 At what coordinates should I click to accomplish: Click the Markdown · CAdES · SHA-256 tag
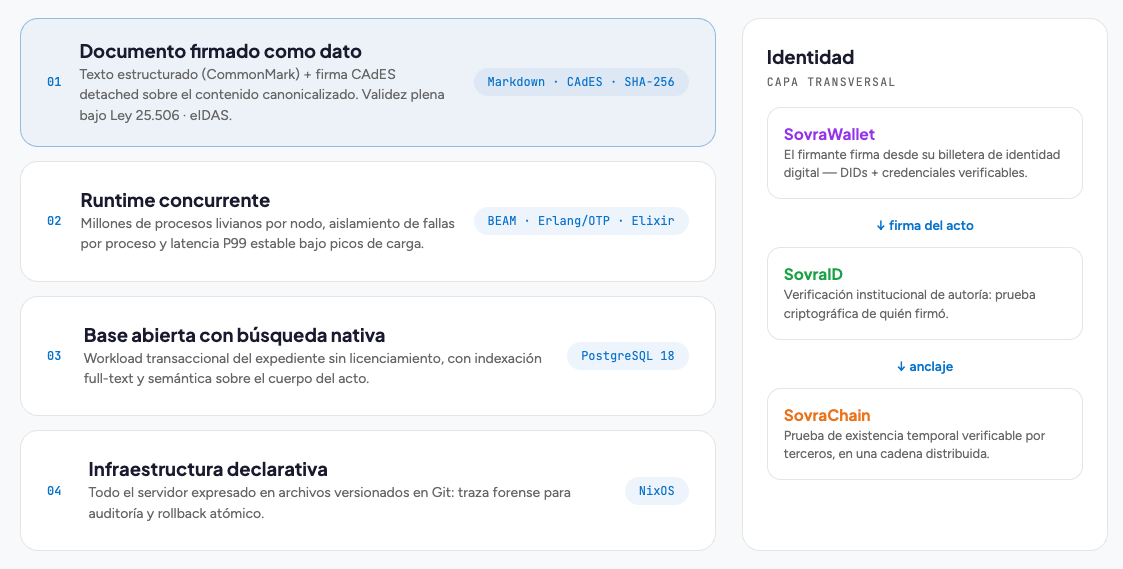tap(581, 82)
